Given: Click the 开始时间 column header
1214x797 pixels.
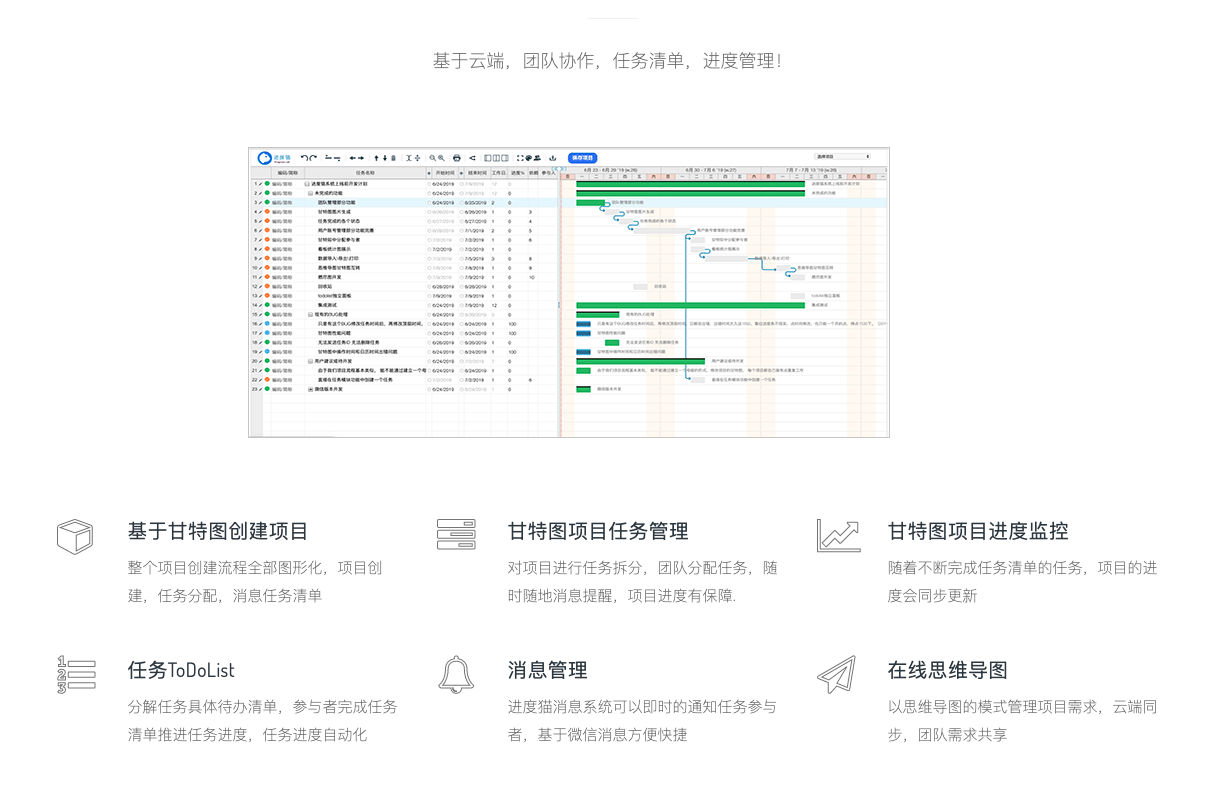Looking at the screenshot, I should [443, 173].
